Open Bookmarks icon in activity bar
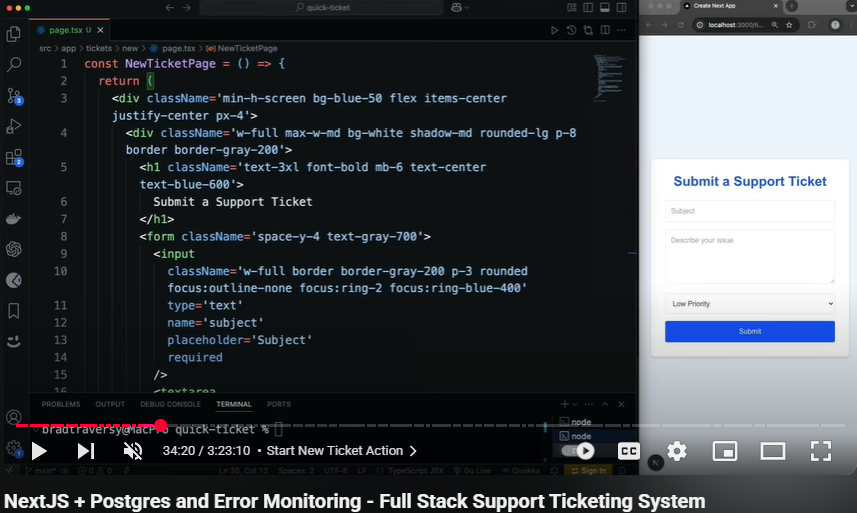Viewport: 857px width, 513px height. [14, 311]
